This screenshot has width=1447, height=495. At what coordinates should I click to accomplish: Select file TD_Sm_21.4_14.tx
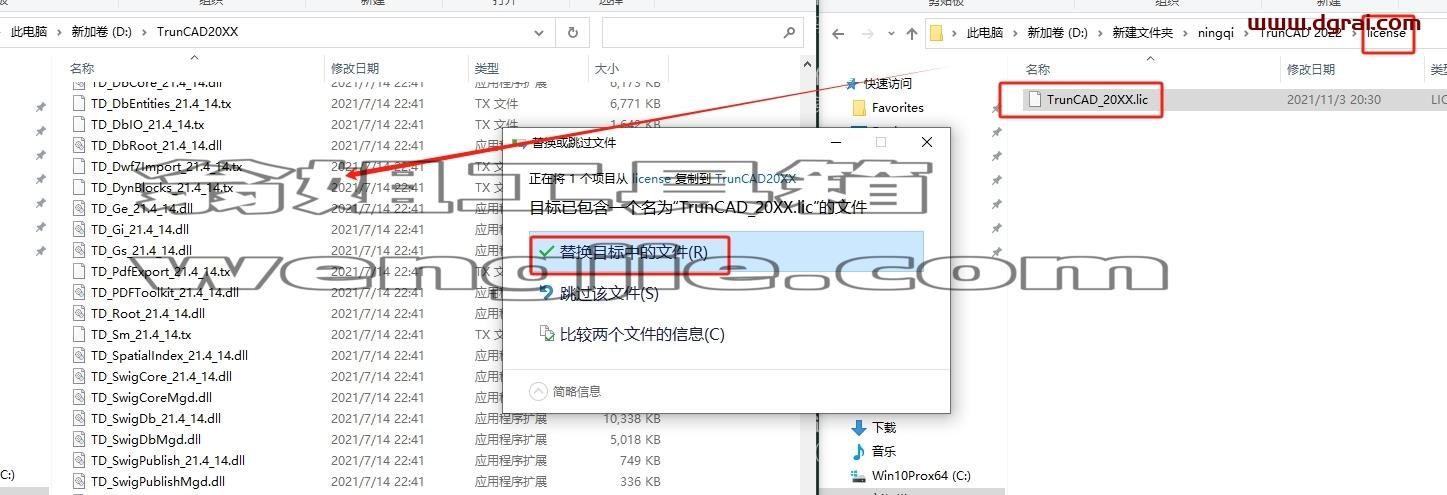(x=141, y=334)
